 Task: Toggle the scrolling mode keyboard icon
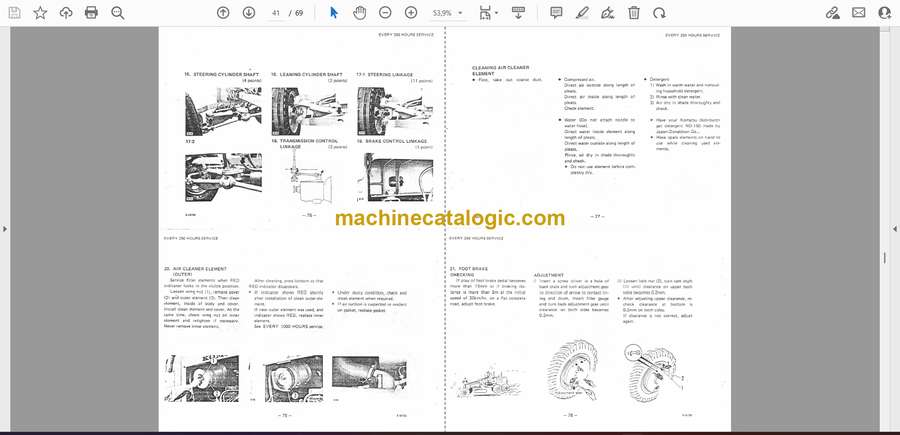(518, 13)
